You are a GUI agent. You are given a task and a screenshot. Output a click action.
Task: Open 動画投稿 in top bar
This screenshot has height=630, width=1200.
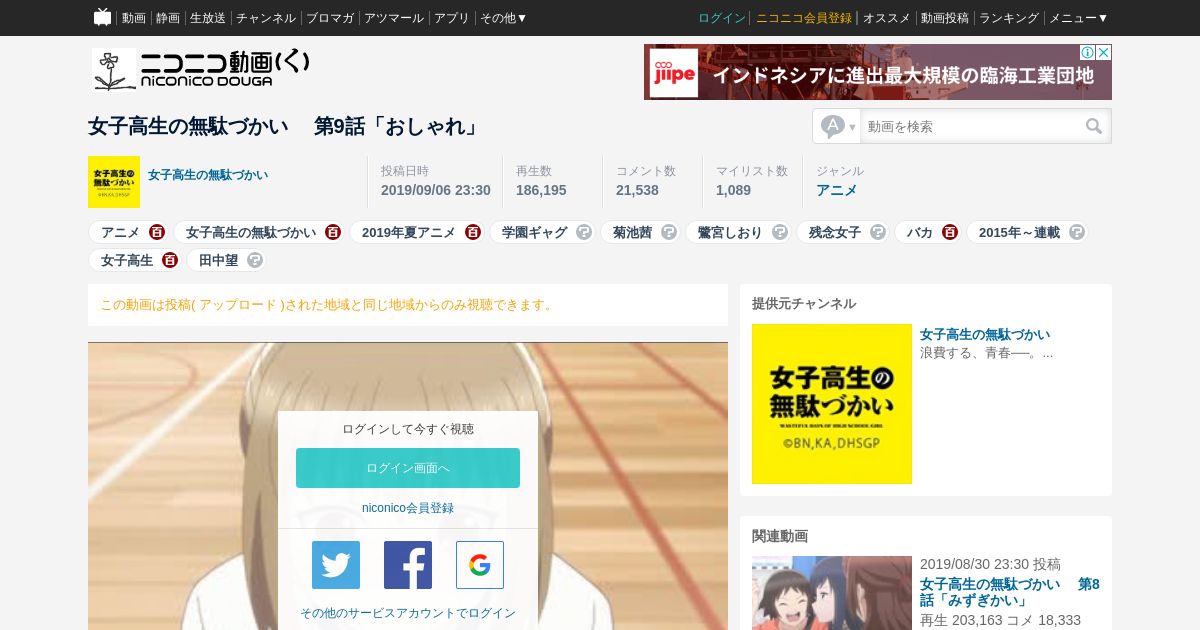point(945,18)
